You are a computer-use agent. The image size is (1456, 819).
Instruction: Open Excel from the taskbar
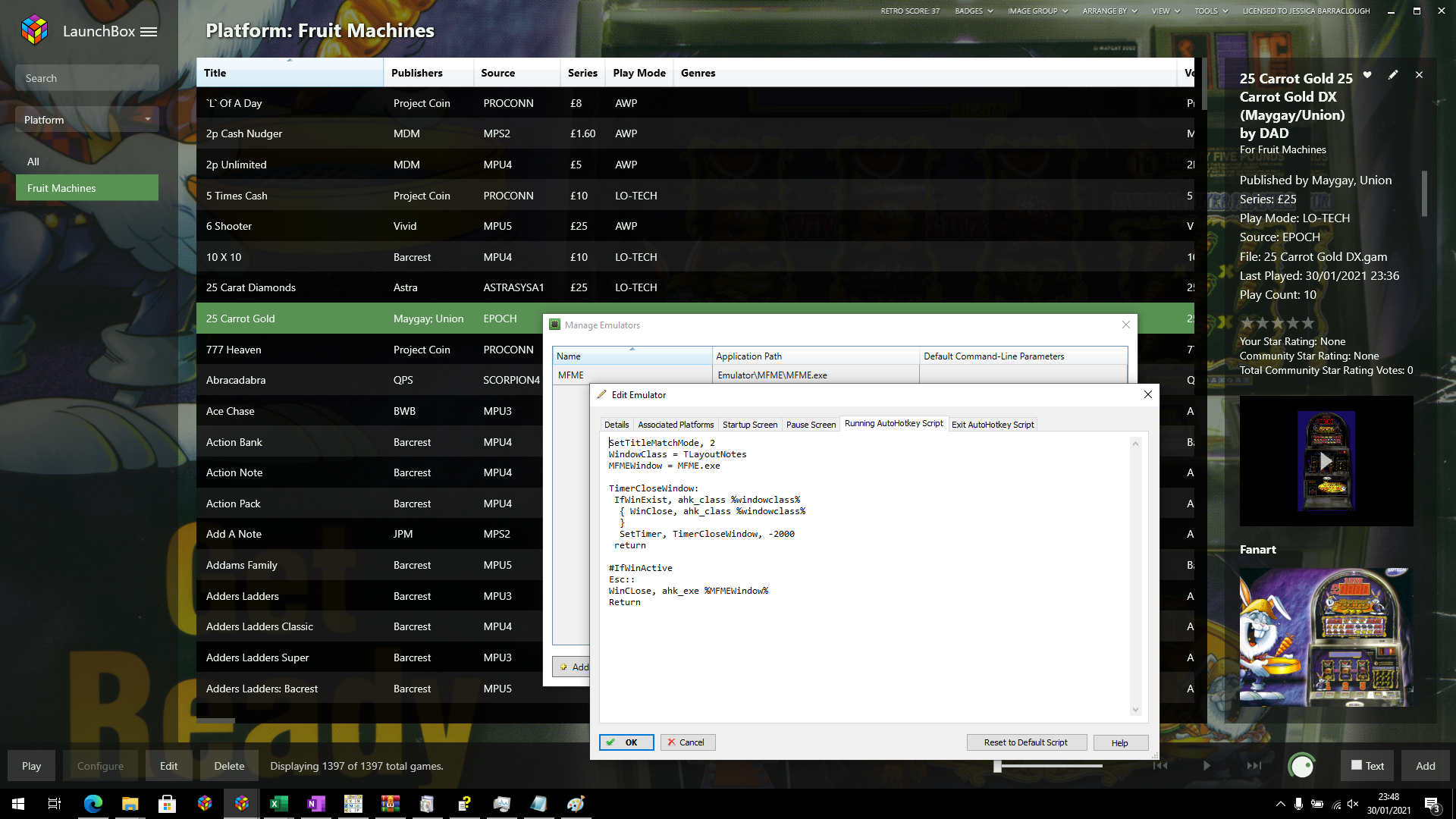point(279,804)
